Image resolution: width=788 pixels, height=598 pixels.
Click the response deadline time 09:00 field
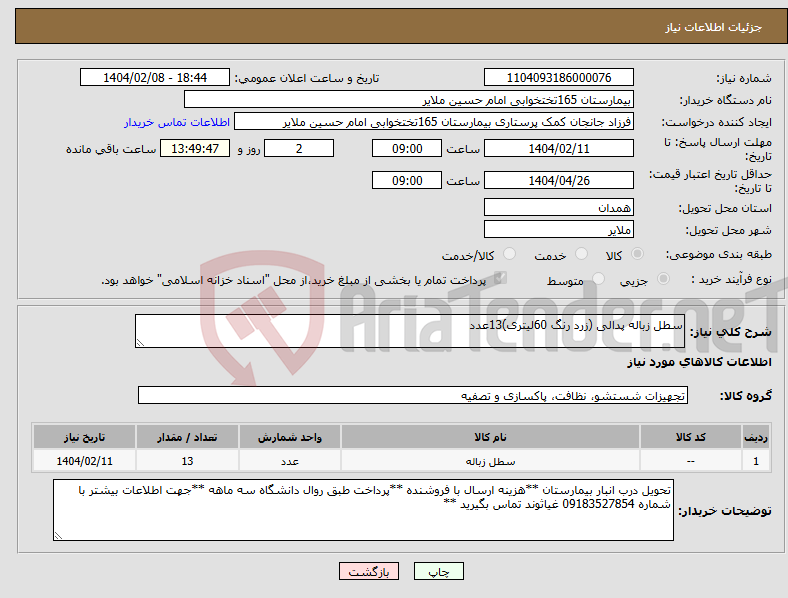pyautogui.click(x=407, y=148)
